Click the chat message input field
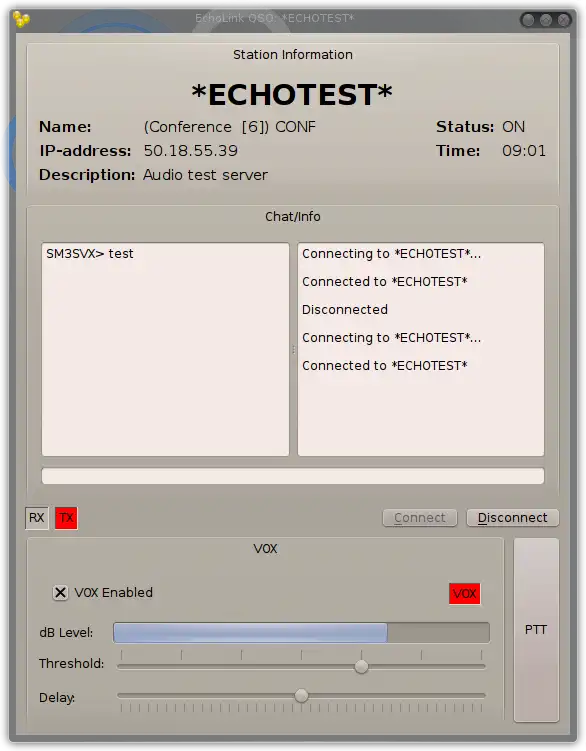Screen dimensions: 586x751 click(x=293, y=476)
